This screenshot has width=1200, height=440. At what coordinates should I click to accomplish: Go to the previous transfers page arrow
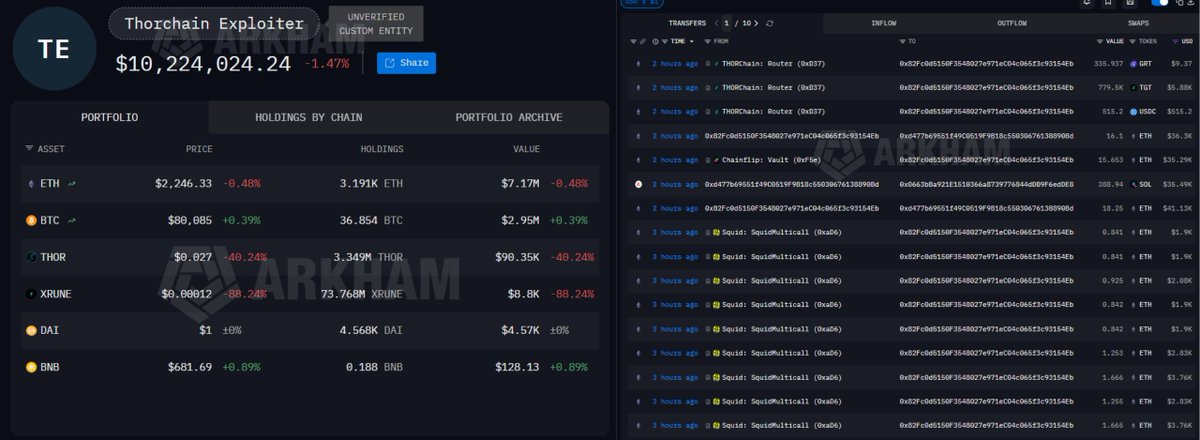coord(717,23)
